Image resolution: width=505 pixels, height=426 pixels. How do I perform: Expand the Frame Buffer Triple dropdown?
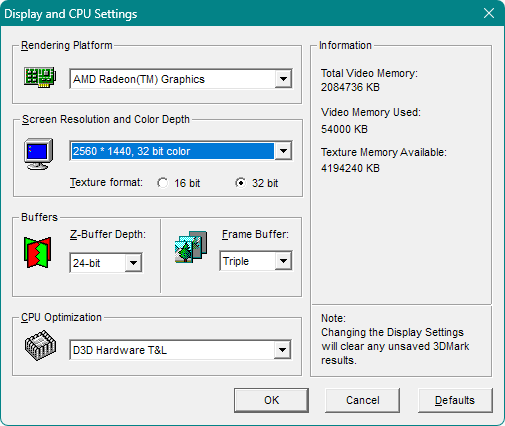(x=283, y=261)
